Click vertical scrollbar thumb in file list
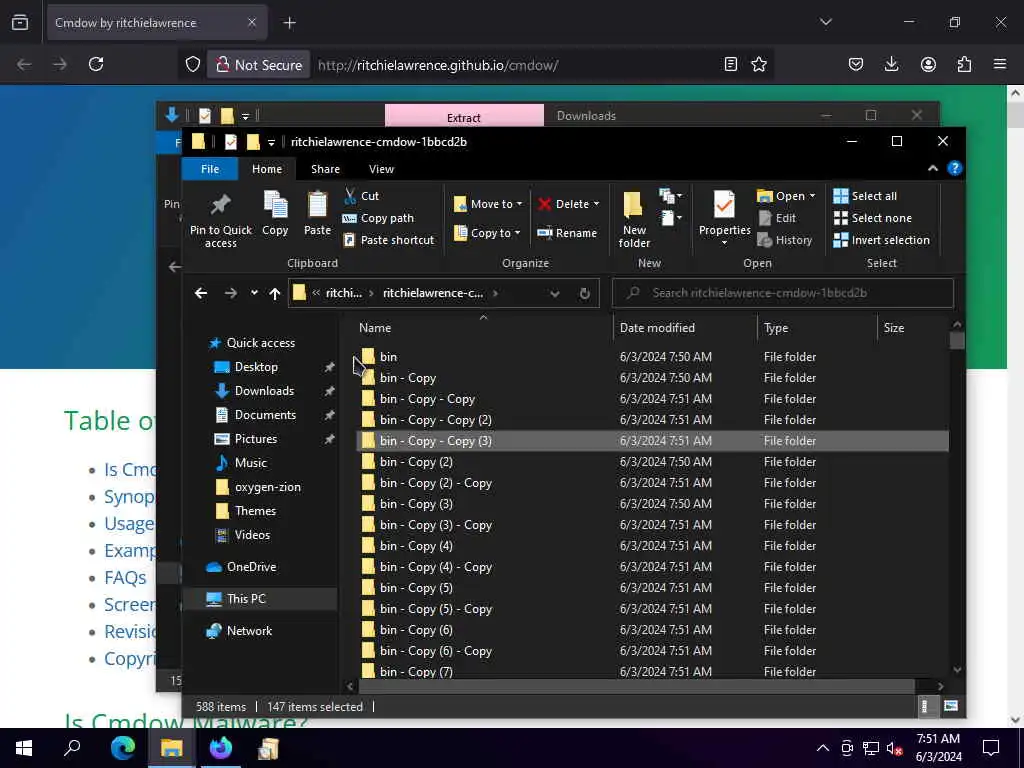 click(x=957, y=340)
